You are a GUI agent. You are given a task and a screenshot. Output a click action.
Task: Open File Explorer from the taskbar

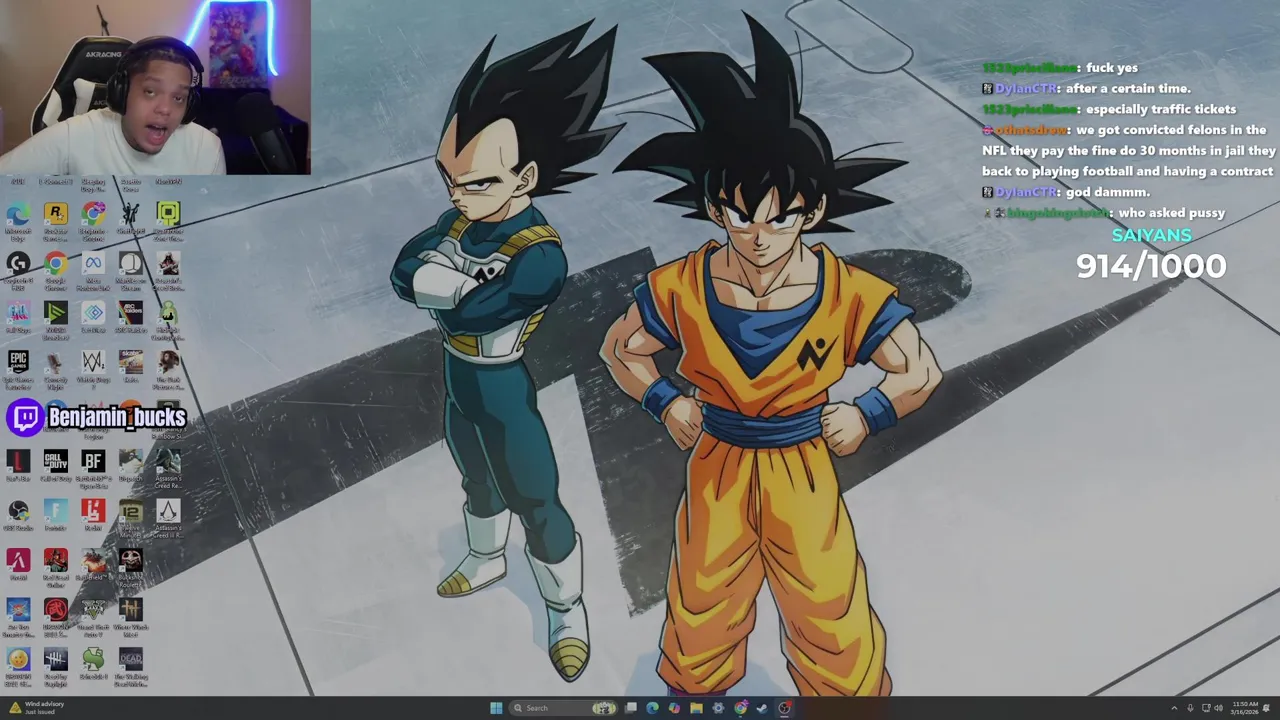[x=696, y=708]
